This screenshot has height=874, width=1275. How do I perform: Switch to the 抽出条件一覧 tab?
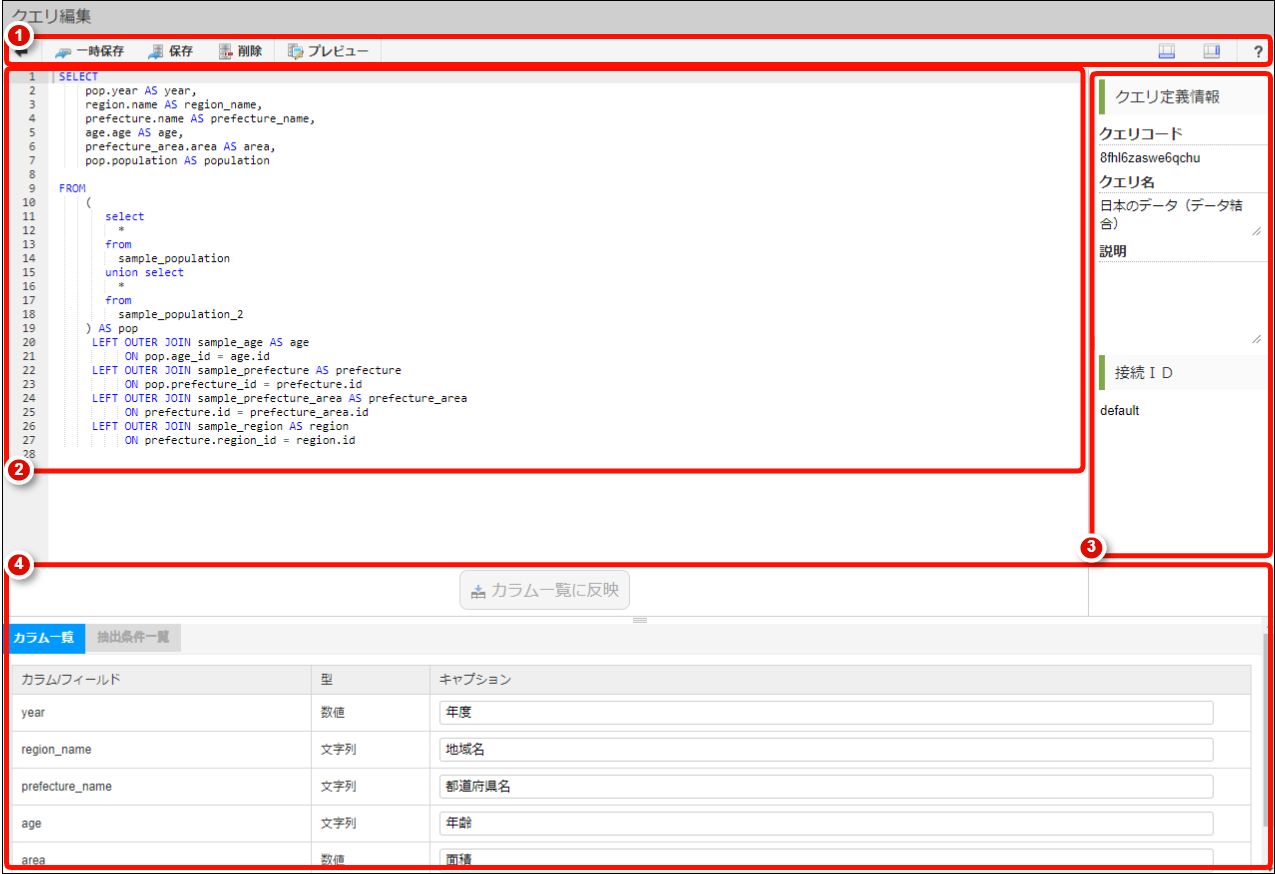133,638
